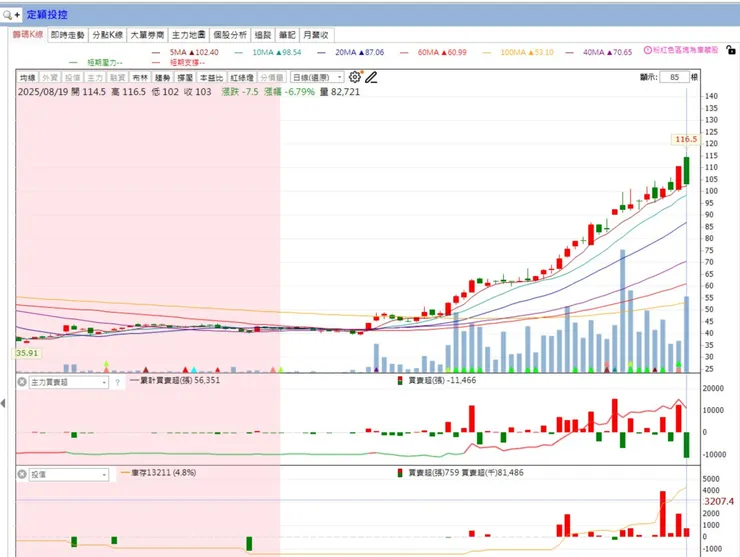Open the 投信 indicator dropdown in lower panel

pos(69,474)
